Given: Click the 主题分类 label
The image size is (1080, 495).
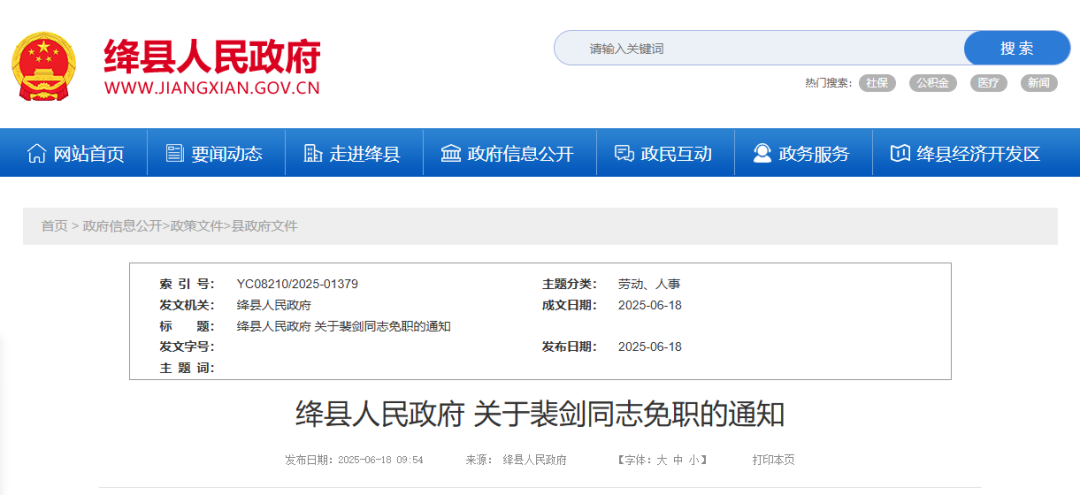Looking at the screenshot, I should click(x=570, y=284).
